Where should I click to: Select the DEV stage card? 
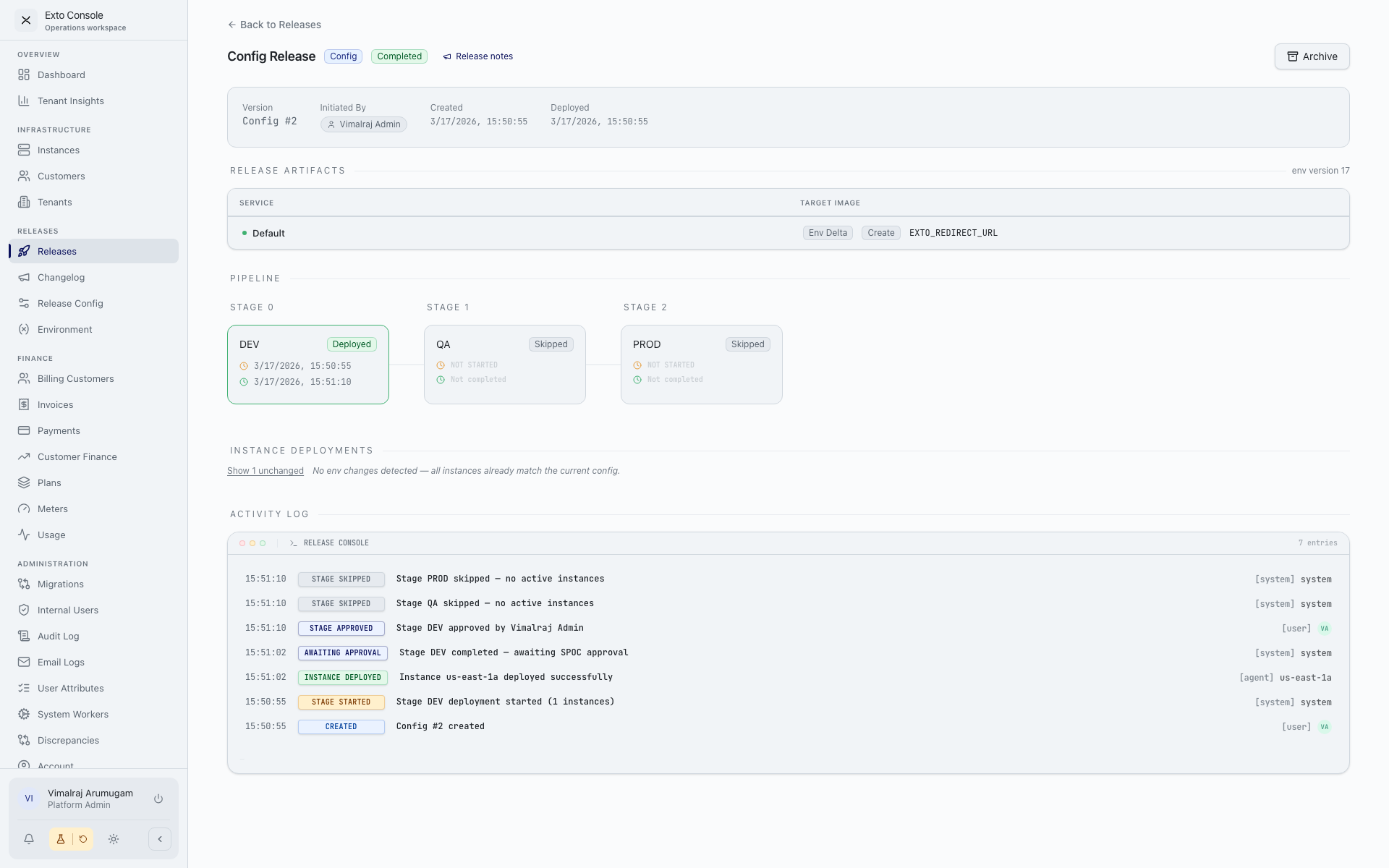(x=308, y=365)
